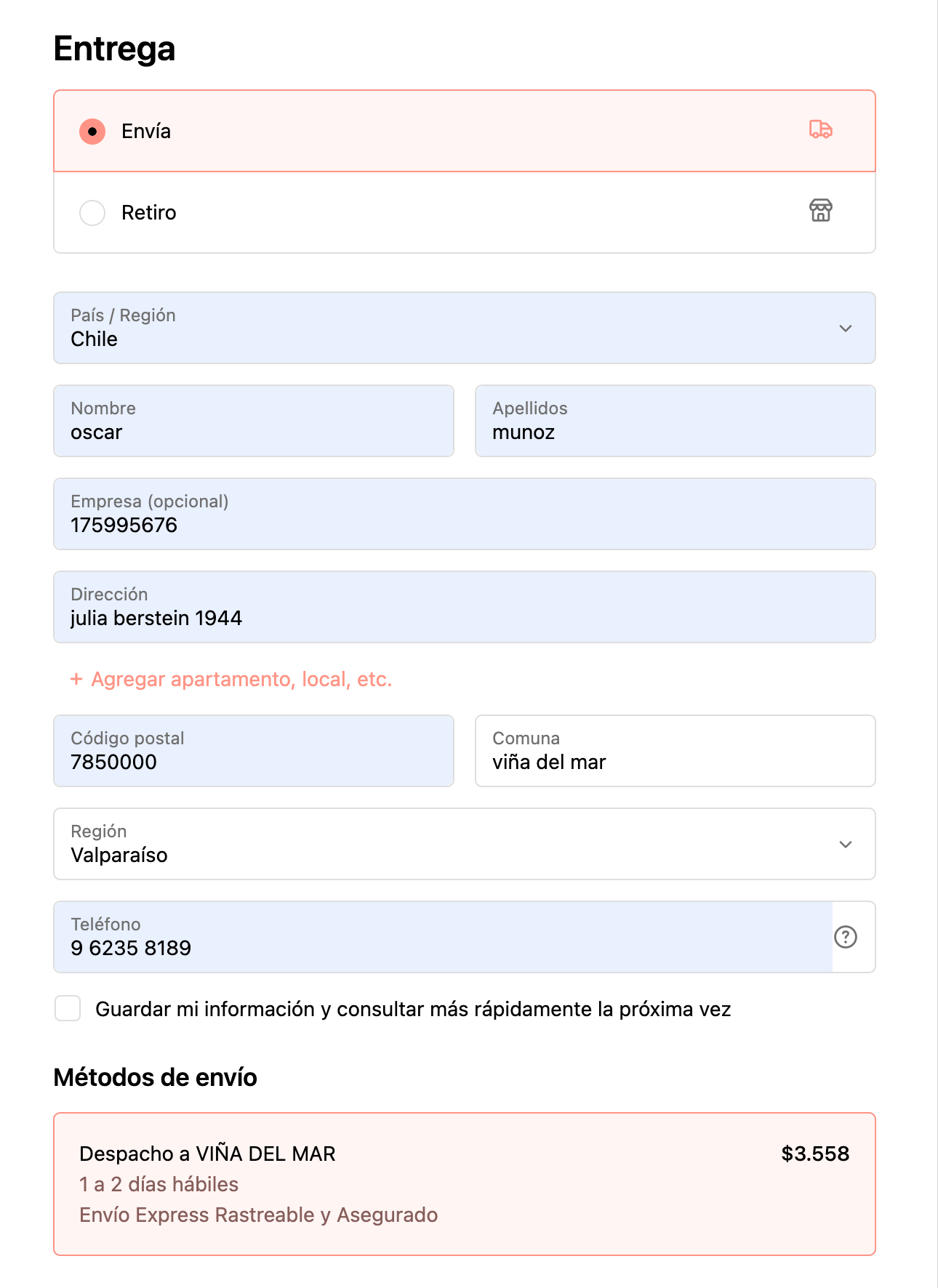Viewport: 938px width, 1288px height.
Task: Click the País / Región chevron arrow
Action: (845, 329)
